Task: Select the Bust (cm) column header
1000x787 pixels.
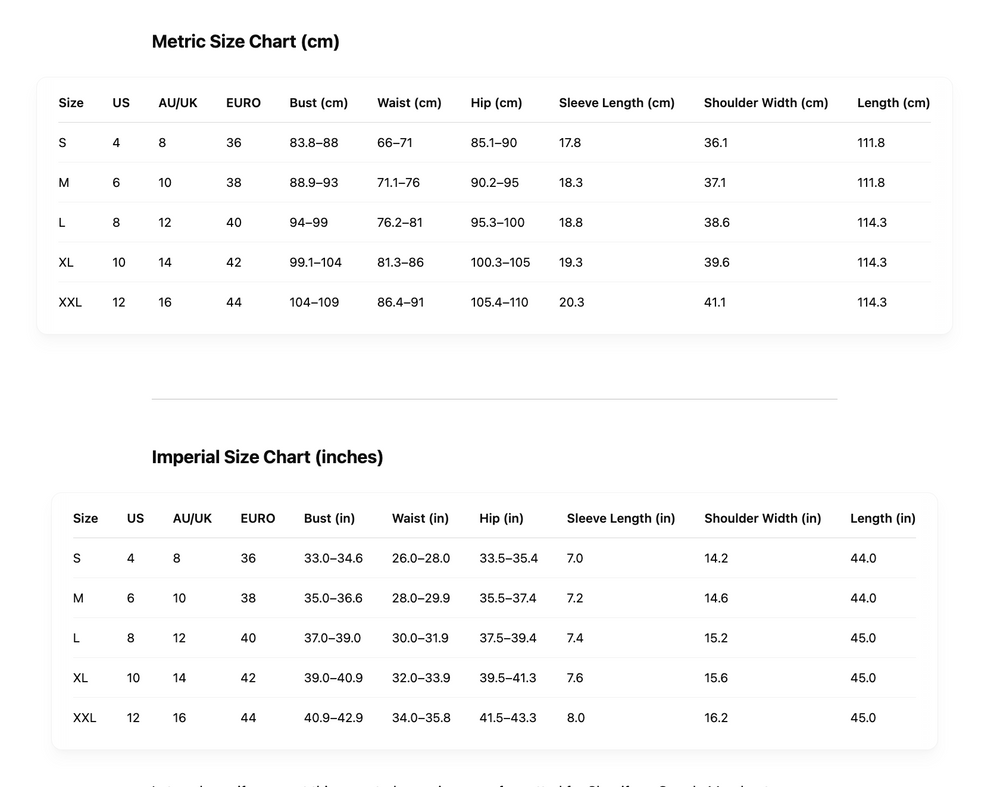Action: coord(318,103)
